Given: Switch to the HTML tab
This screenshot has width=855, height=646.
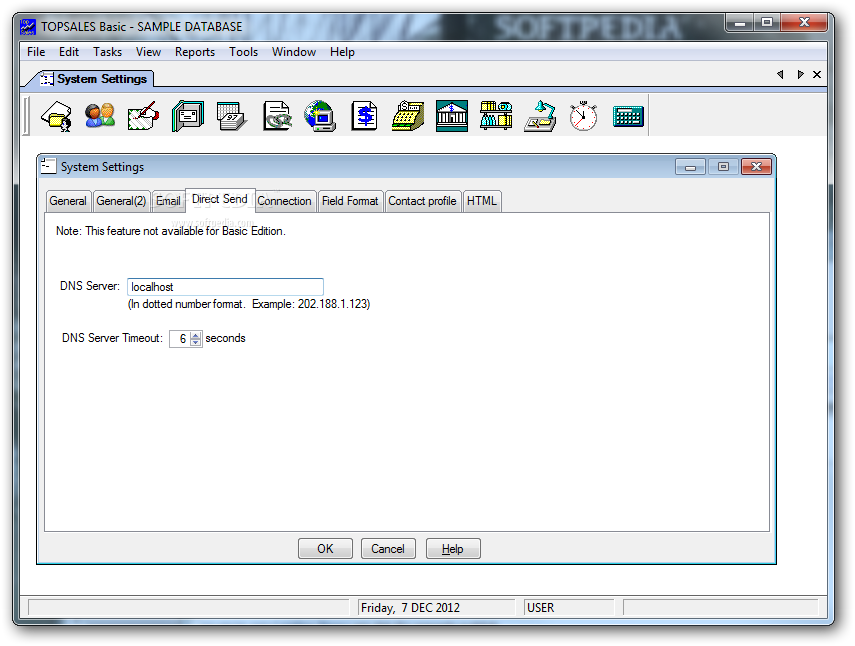Looking at the screenshot, I should pyautogui.click(x=482, y=201).
